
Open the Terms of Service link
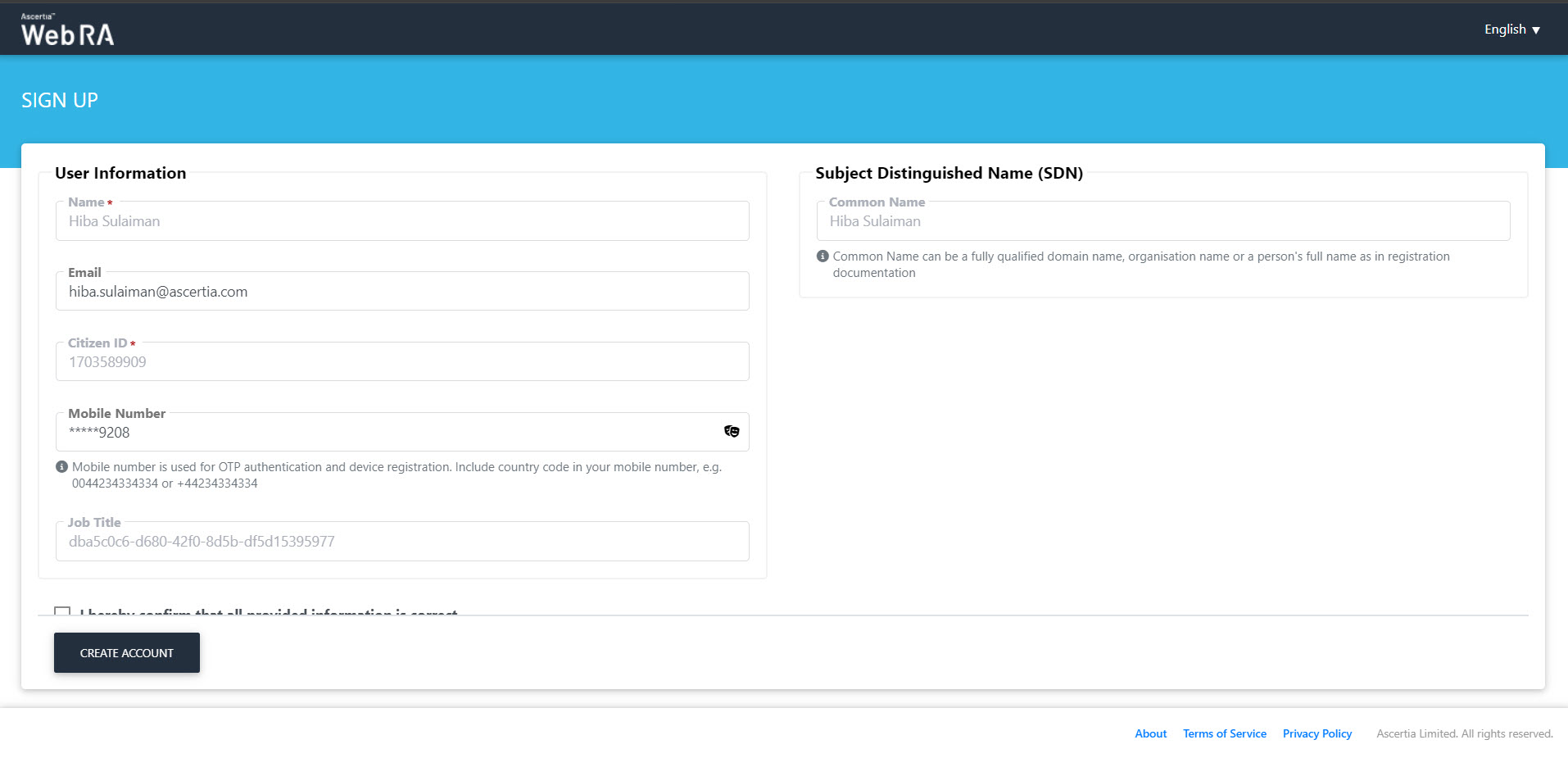1224,733
